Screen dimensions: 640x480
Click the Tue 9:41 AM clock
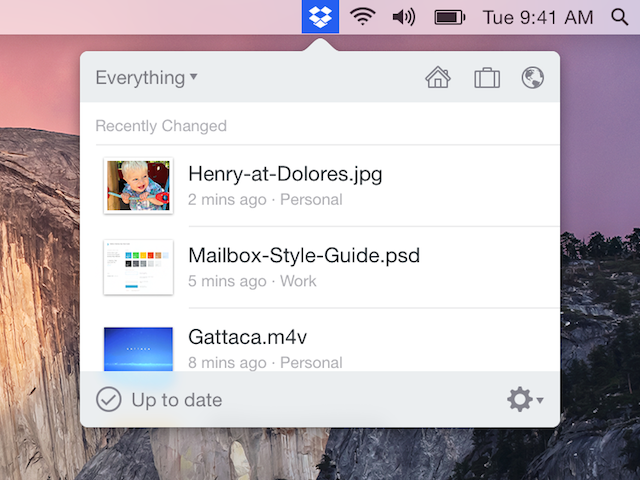538,17
